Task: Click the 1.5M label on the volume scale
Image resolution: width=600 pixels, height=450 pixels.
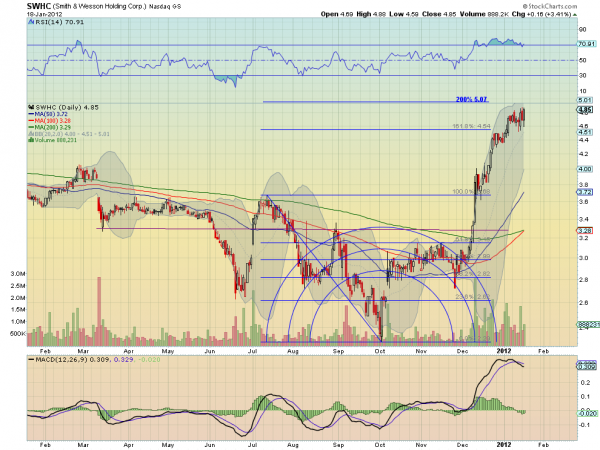Action: 18,310
